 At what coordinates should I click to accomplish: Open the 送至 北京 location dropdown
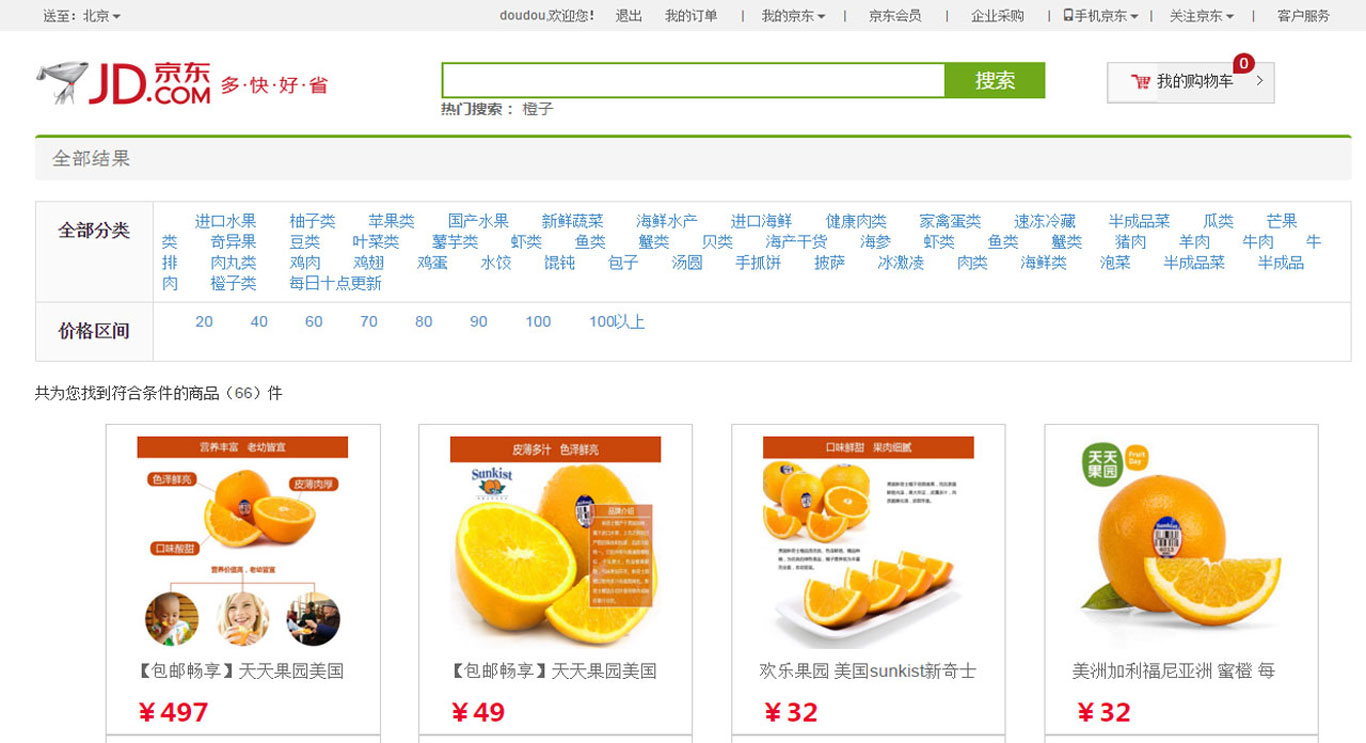tap(82, 16)
